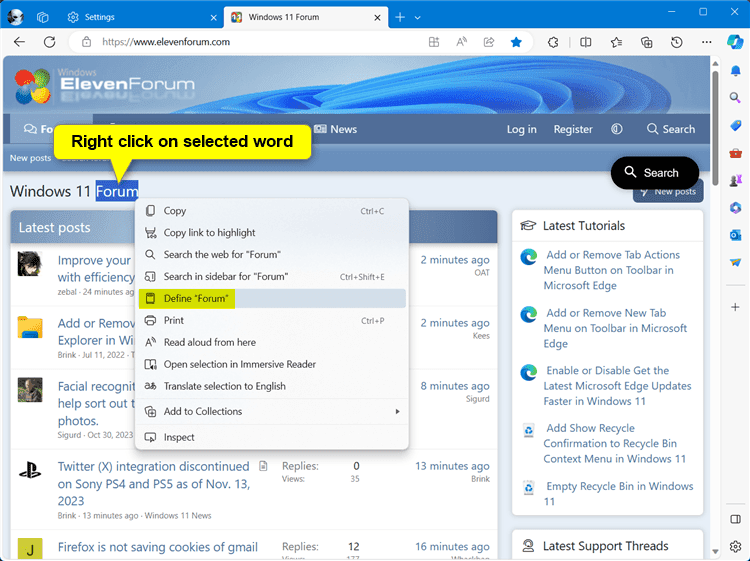
Task: Open the History clock icon
Action: click(x=676, y=42)
